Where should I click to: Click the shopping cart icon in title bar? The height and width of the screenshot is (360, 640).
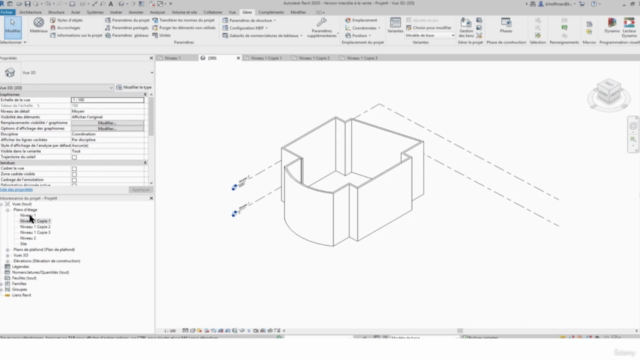tap(582, 4)
